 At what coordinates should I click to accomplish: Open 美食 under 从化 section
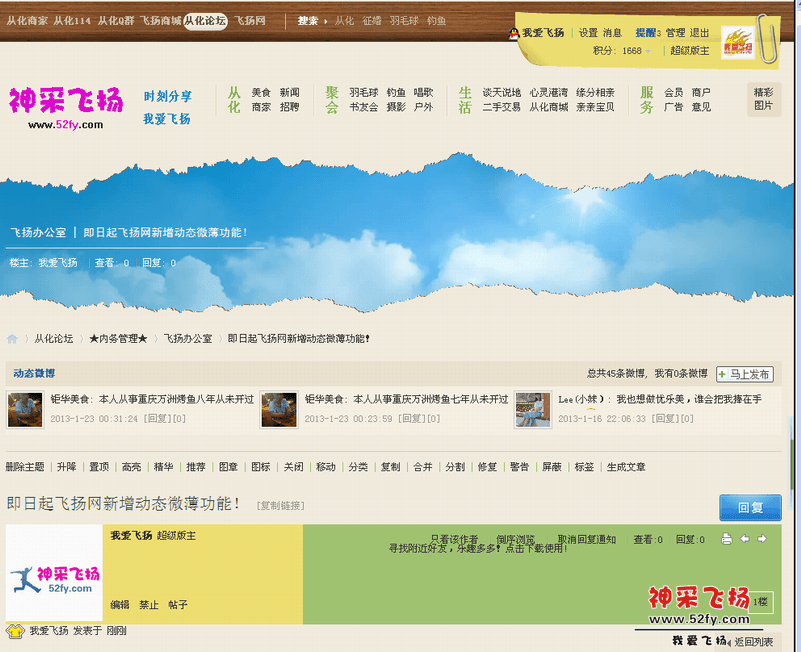click(261, 92)
